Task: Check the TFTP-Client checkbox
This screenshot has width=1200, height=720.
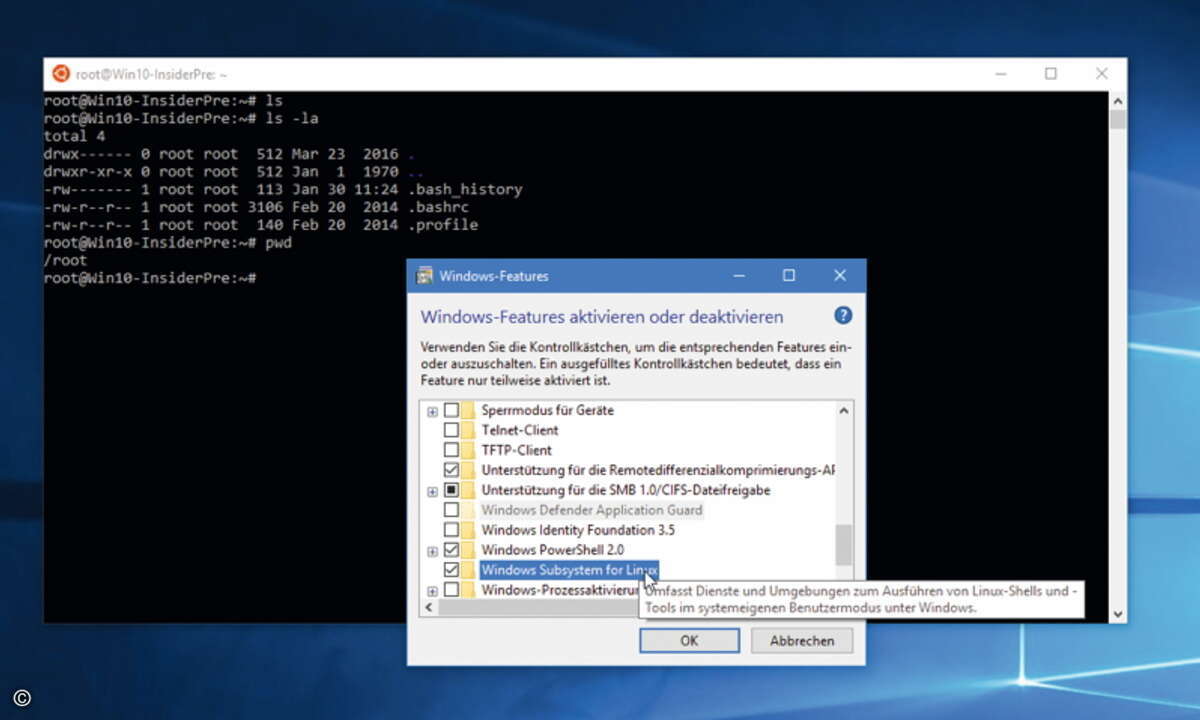Action: (x=452, y=450)
